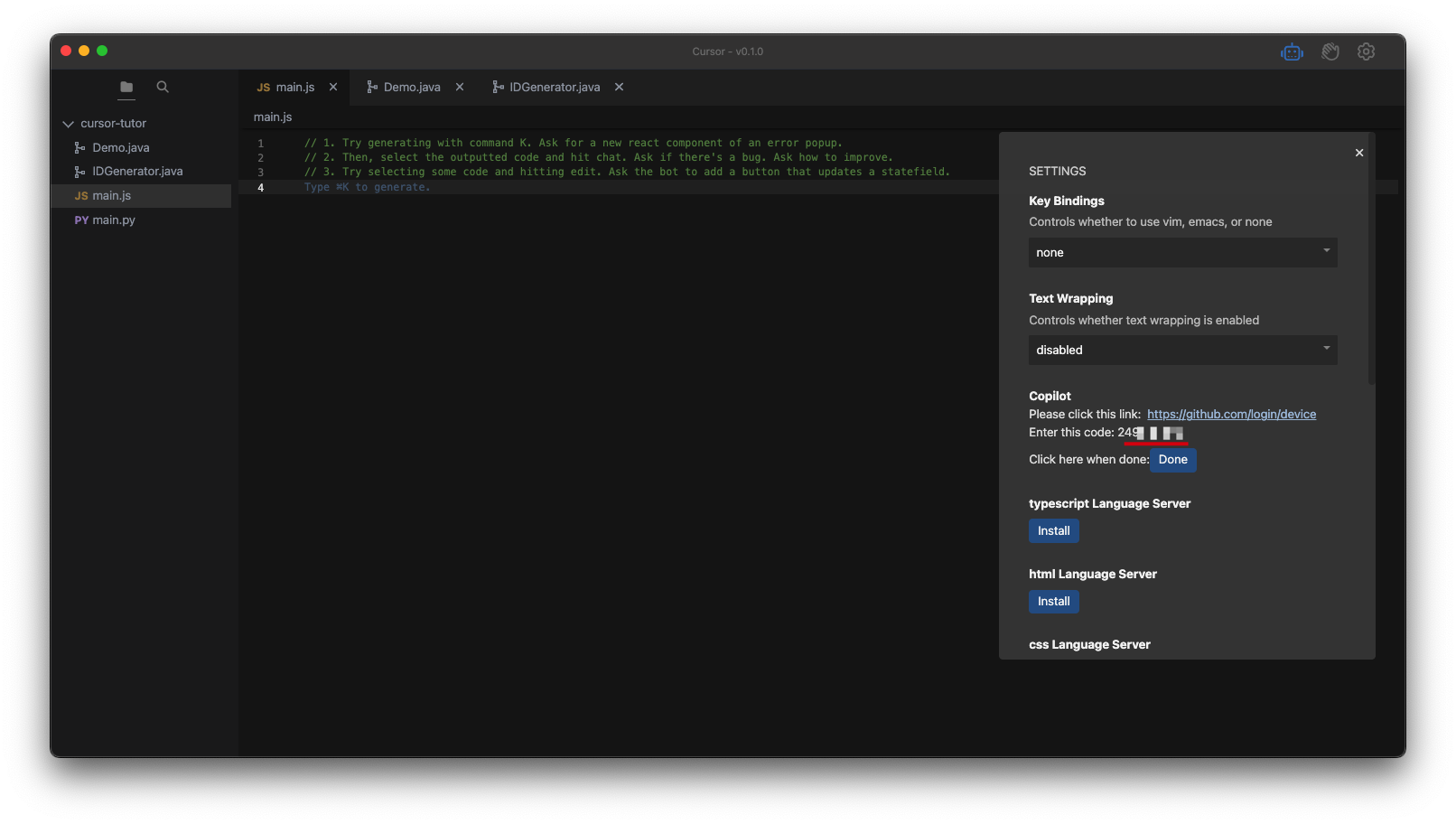Screen dimensions: 1456x824
Task: Click comment line 2 about hitting chat
Action: (598, 157)
